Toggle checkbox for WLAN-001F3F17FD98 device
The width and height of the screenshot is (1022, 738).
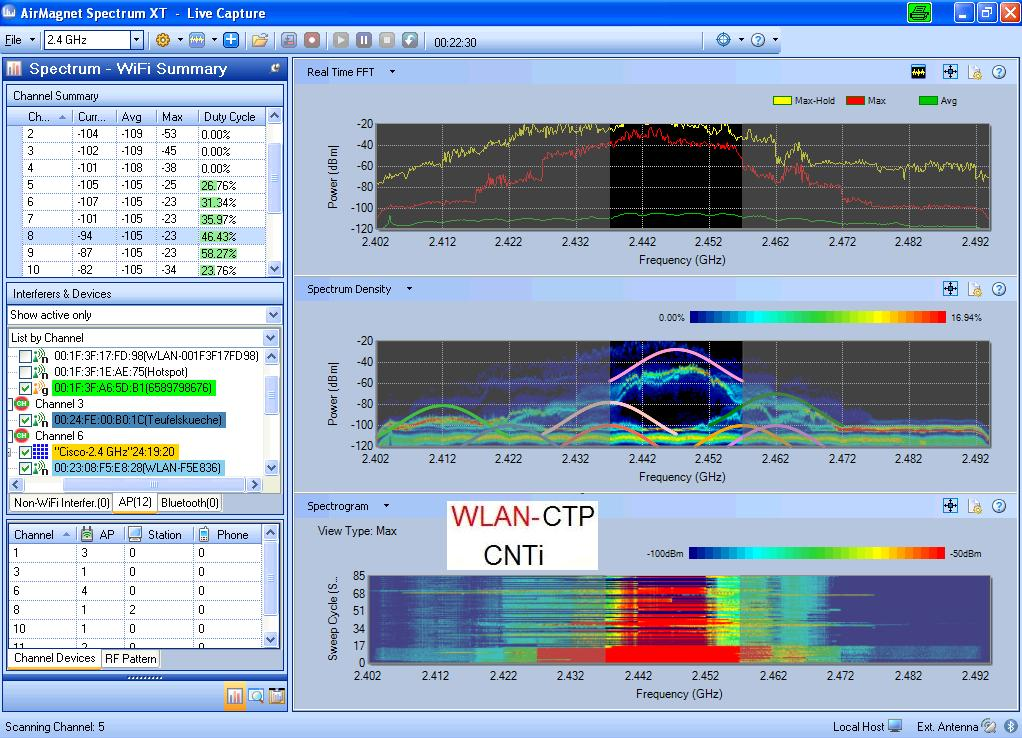pyautogui.click(x=25, y=356)
